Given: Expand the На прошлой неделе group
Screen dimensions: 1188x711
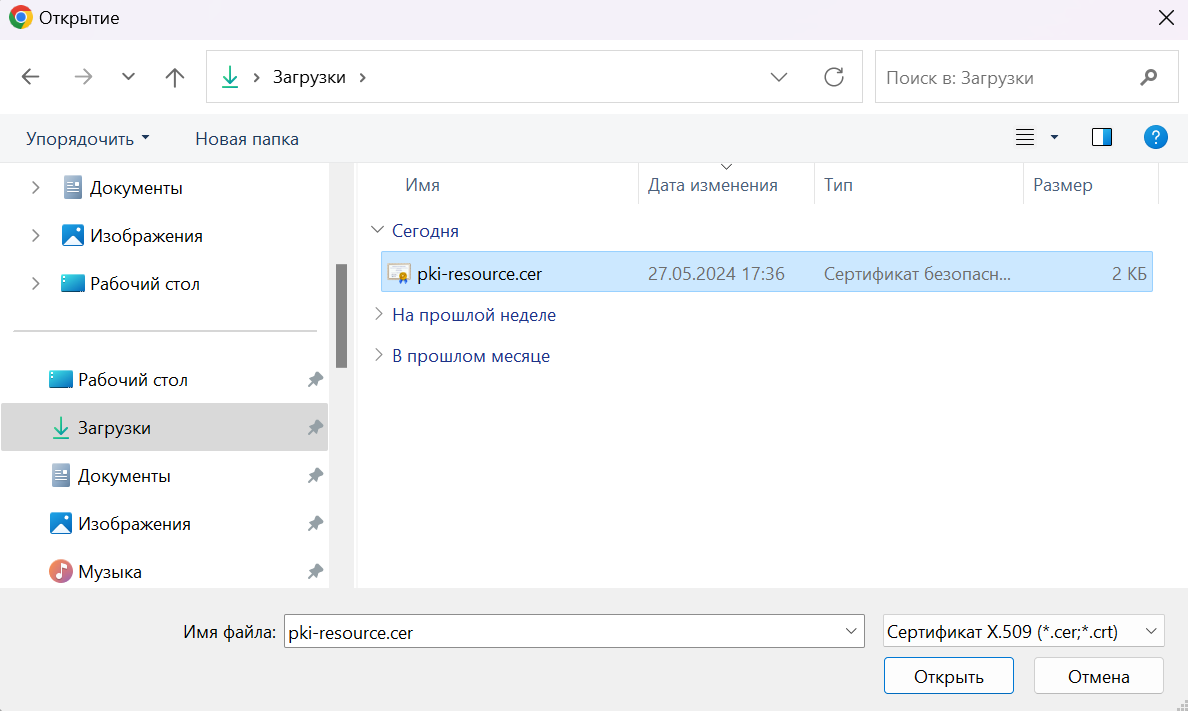Looking at the screenshot, I should click(378, 315).
